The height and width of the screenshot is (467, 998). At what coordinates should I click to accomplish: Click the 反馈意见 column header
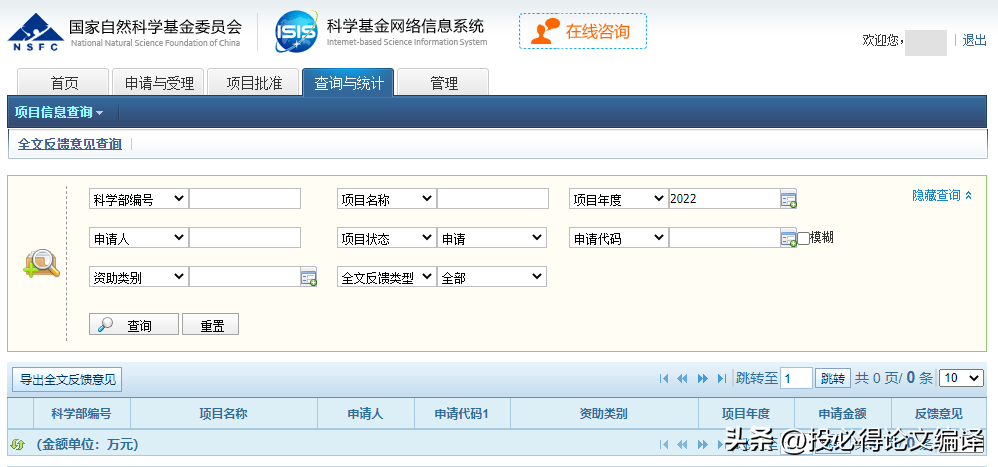click(x=939, y=414)
